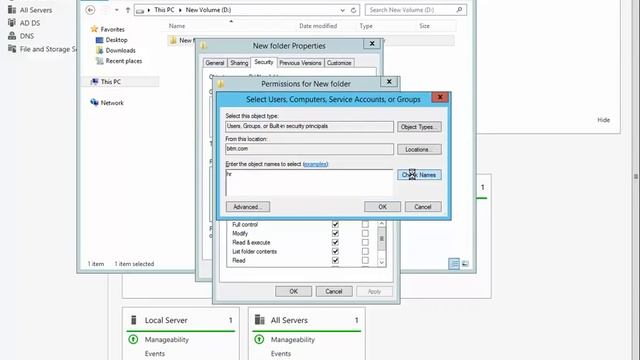Screen dimensions: 640x360
Task: Click Locations button
Action: (x=419, y=149)
